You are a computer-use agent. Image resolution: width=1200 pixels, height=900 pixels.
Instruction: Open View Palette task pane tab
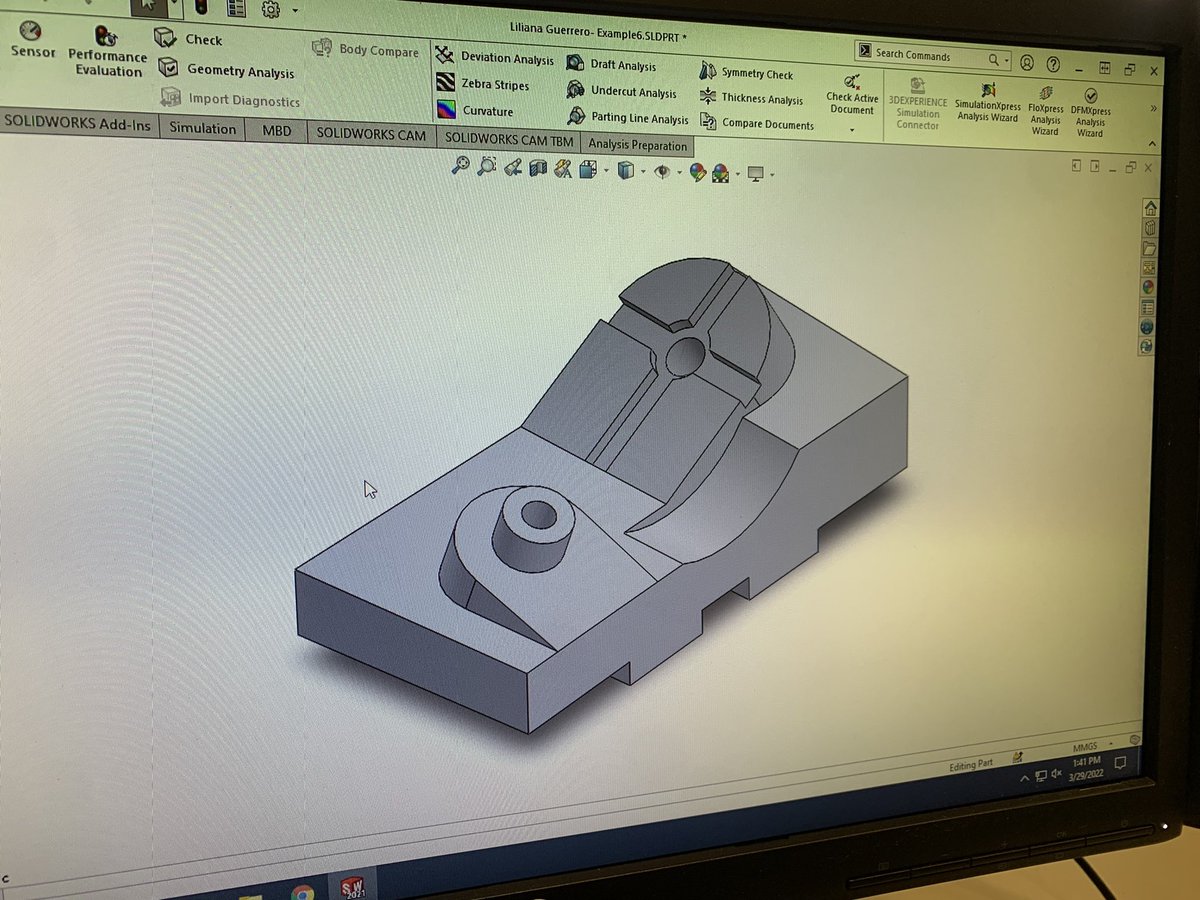(x=1149, y=267)
